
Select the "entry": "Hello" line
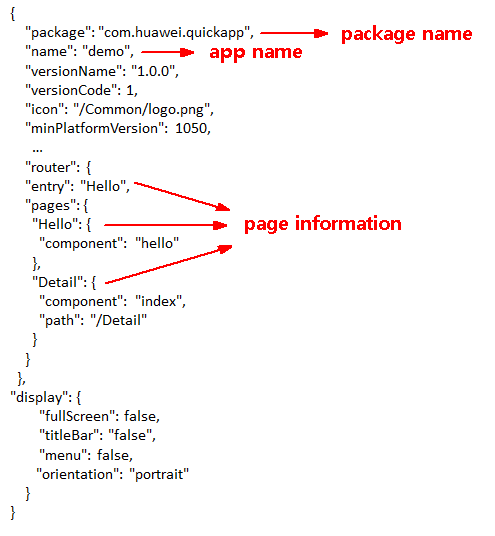click(78, 187)
